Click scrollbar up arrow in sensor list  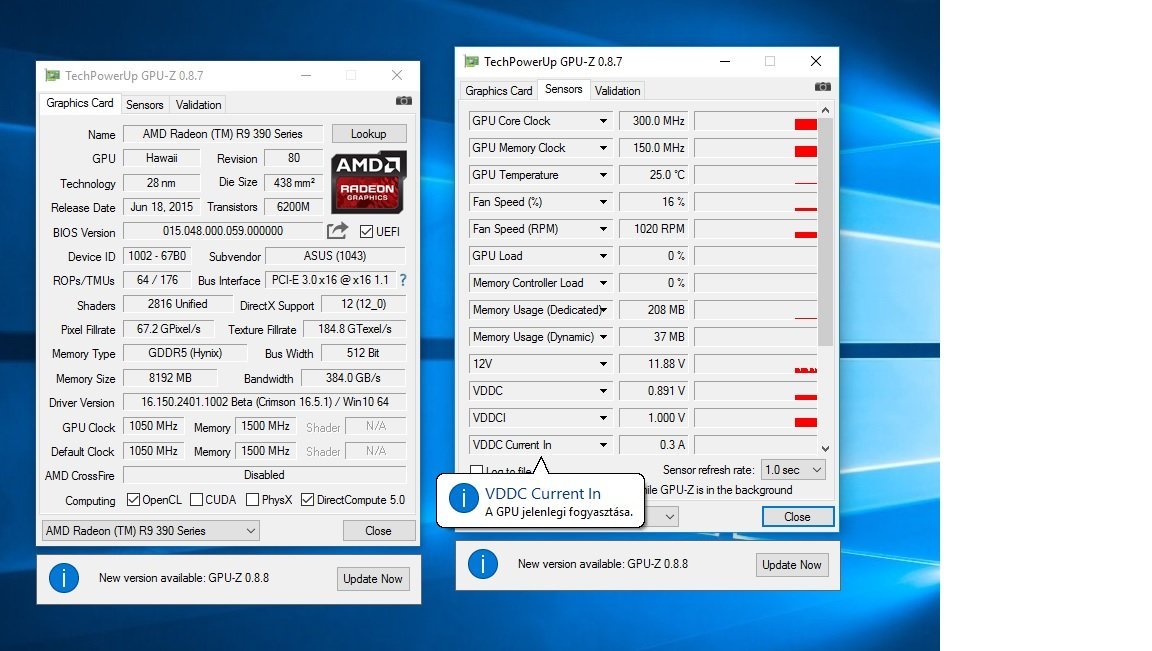coord(826,110)
